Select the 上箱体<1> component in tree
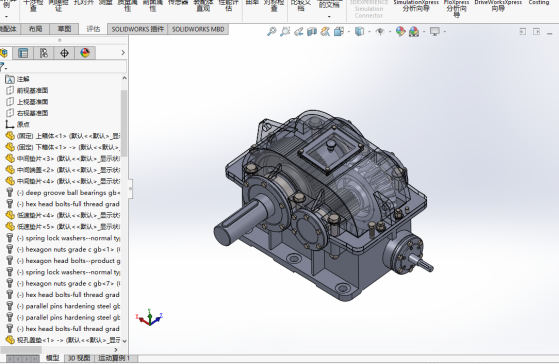 [x=63, y=136]
